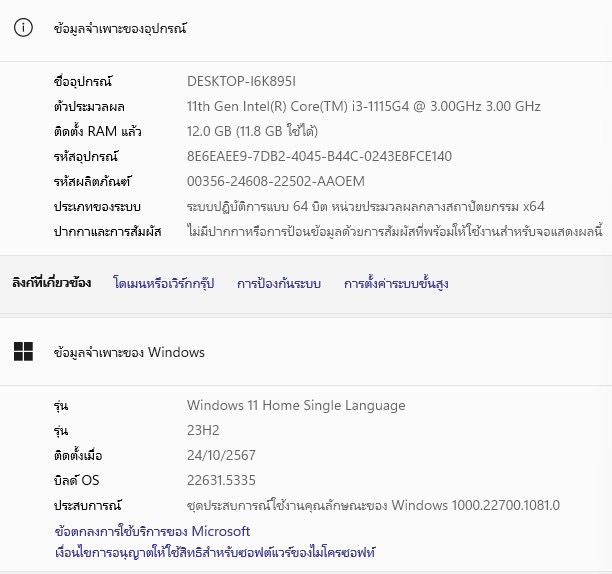Select the processor text i3-1115G4
Image resolution: width=612 pixels, height=574 pixels.
click(x=364, y=107)
